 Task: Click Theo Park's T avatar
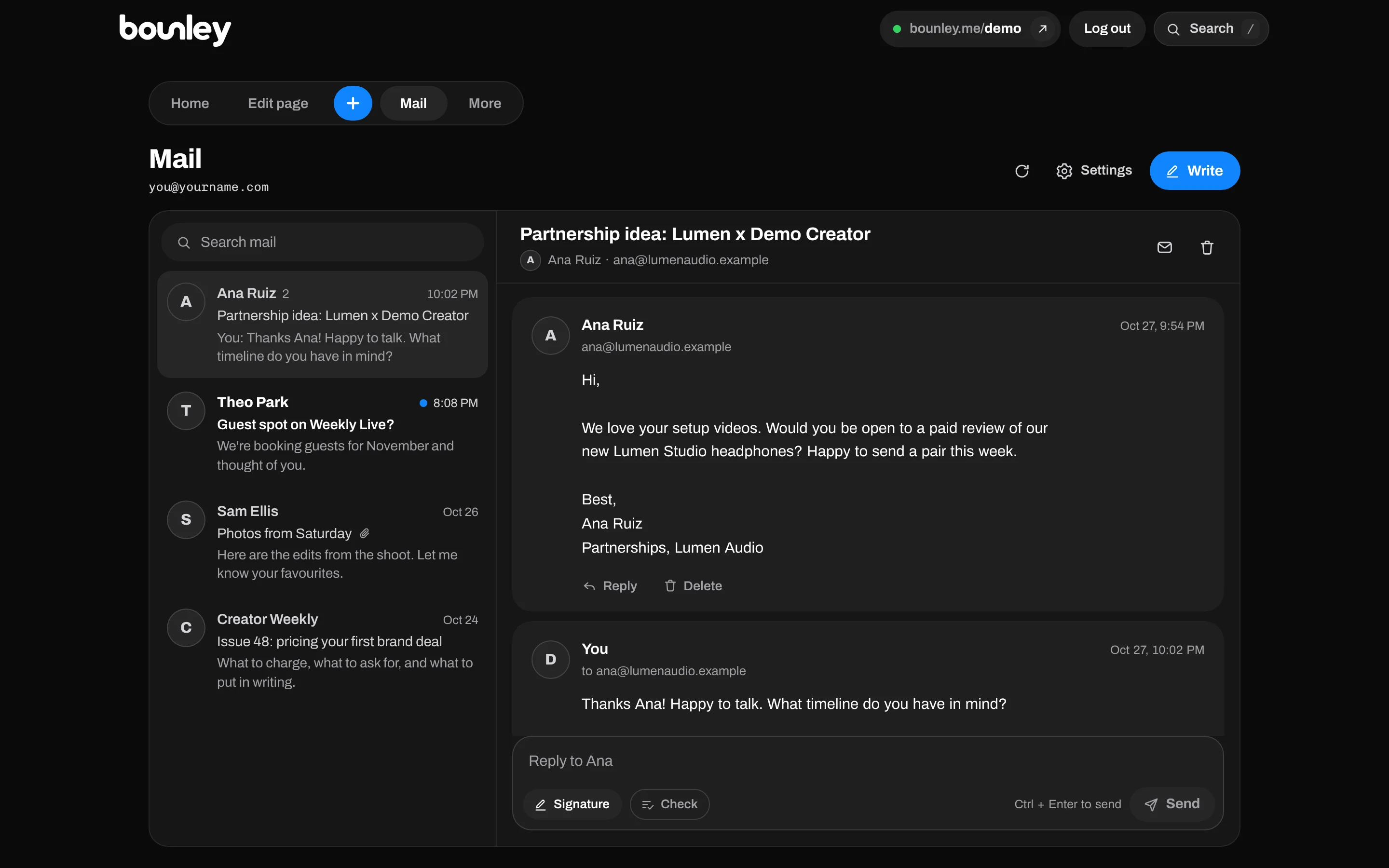(x=186, y=410)
